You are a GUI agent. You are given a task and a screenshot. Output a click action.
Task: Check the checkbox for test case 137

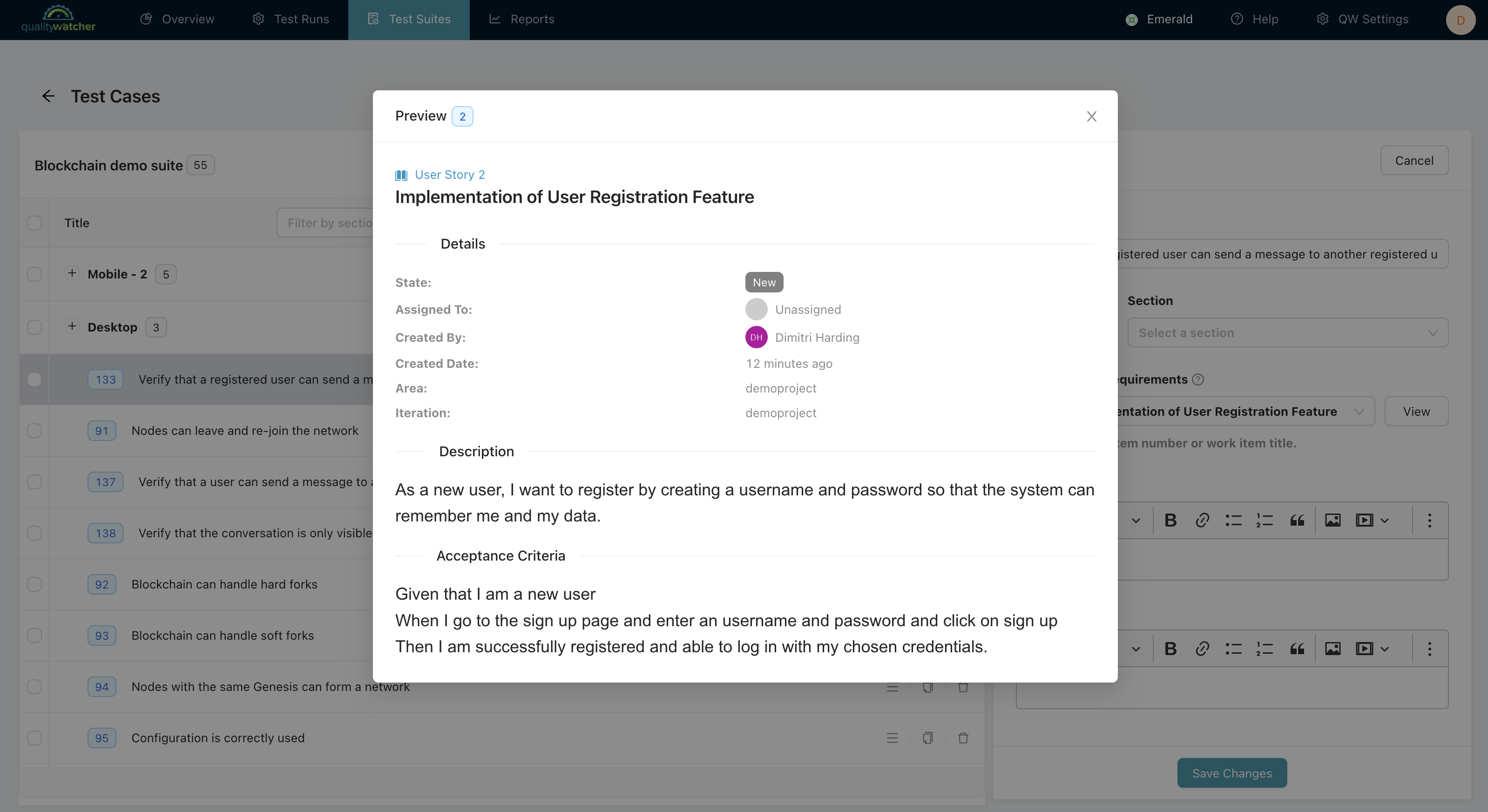[x=34, y=481]
